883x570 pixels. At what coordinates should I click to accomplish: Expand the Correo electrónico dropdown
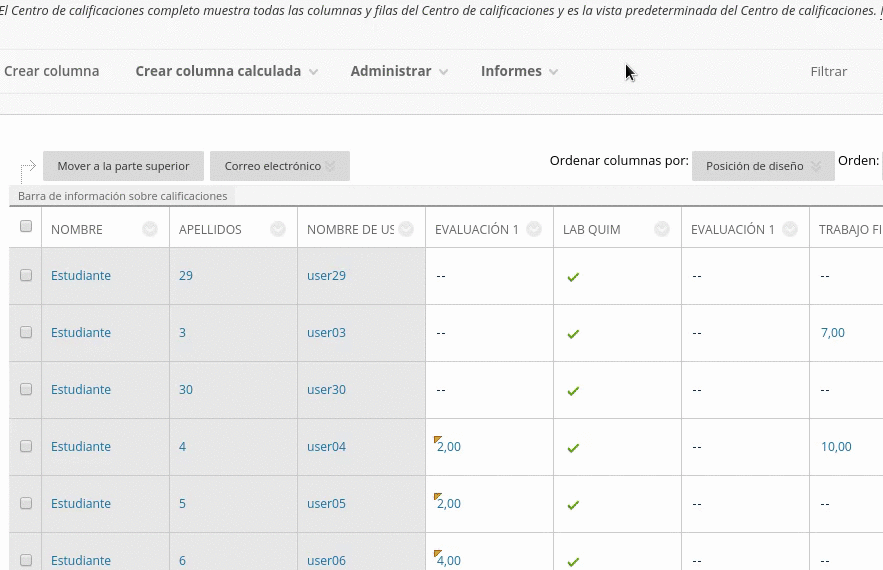pyautogui.click(x=279, y=167)
